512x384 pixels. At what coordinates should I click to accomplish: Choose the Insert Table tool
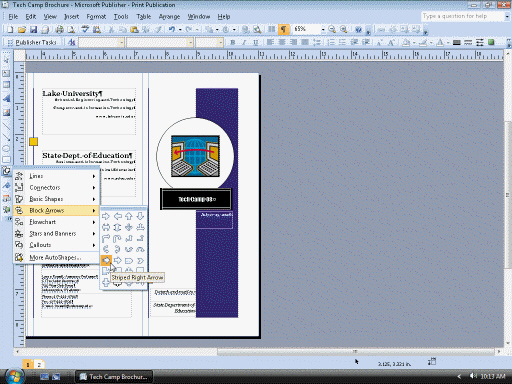[x=6, y=85]
